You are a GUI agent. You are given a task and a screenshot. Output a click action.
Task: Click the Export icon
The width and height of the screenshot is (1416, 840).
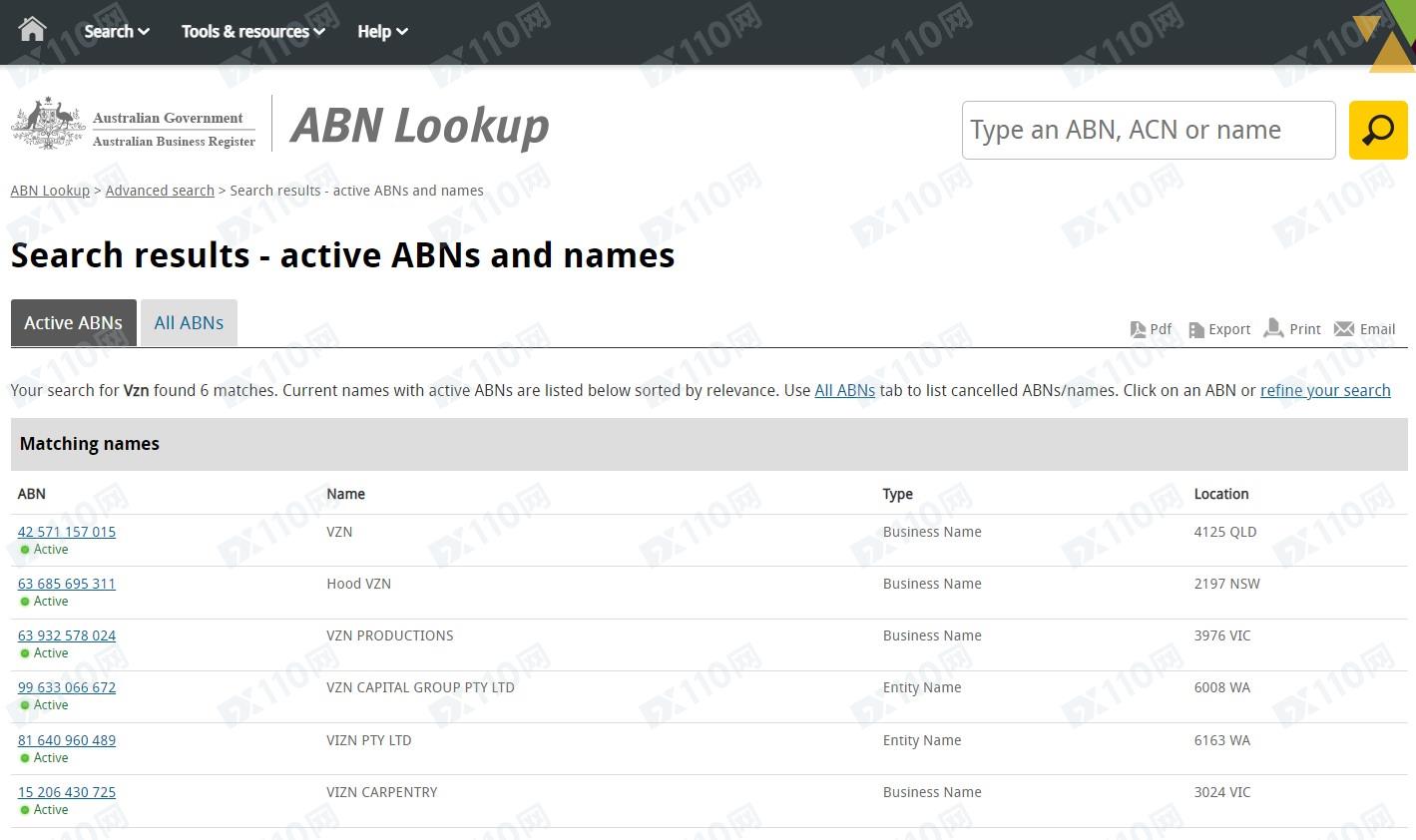tap(1196, 329)
